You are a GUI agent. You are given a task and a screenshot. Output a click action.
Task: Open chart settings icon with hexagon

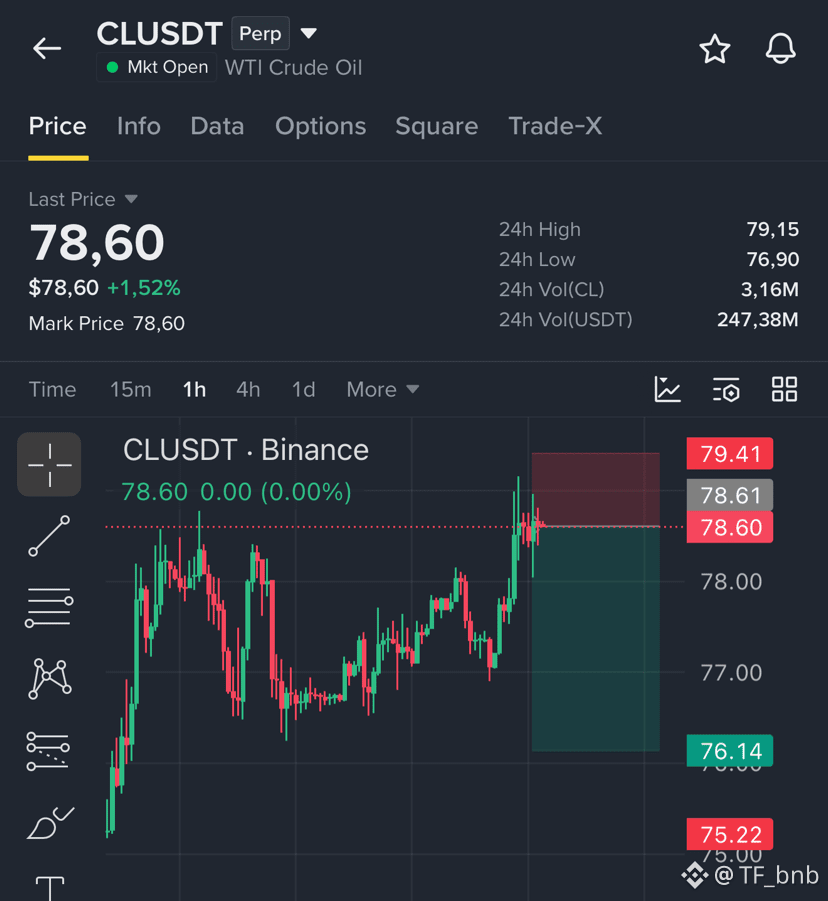pyautogui.click(x=726, y=390)
